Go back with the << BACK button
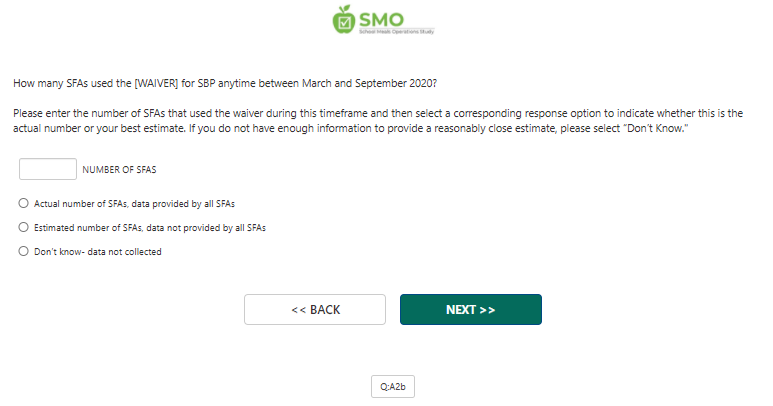This screenshot has height=406, width=773. point(315,310)
